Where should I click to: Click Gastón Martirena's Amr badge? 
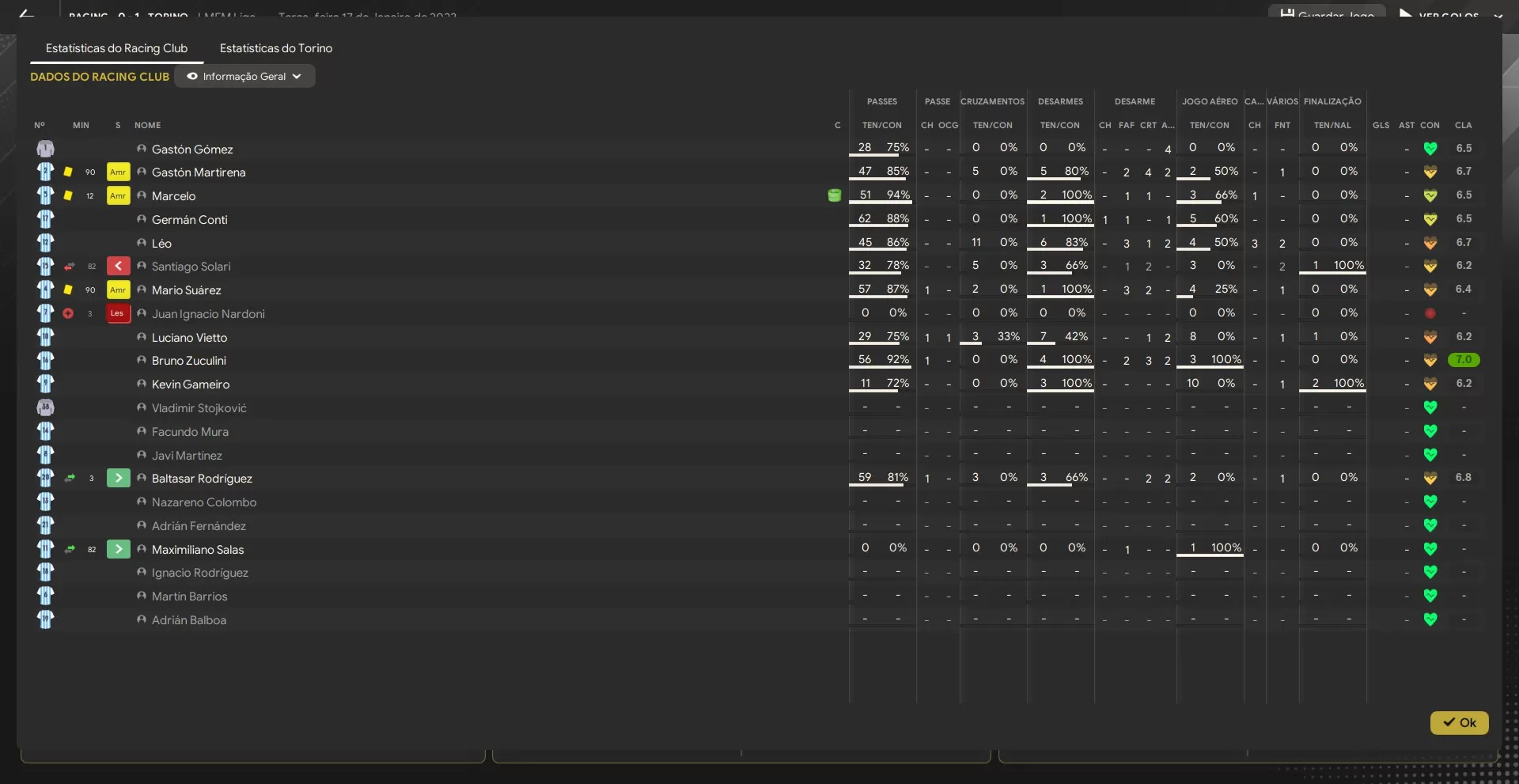pos(118,172)
